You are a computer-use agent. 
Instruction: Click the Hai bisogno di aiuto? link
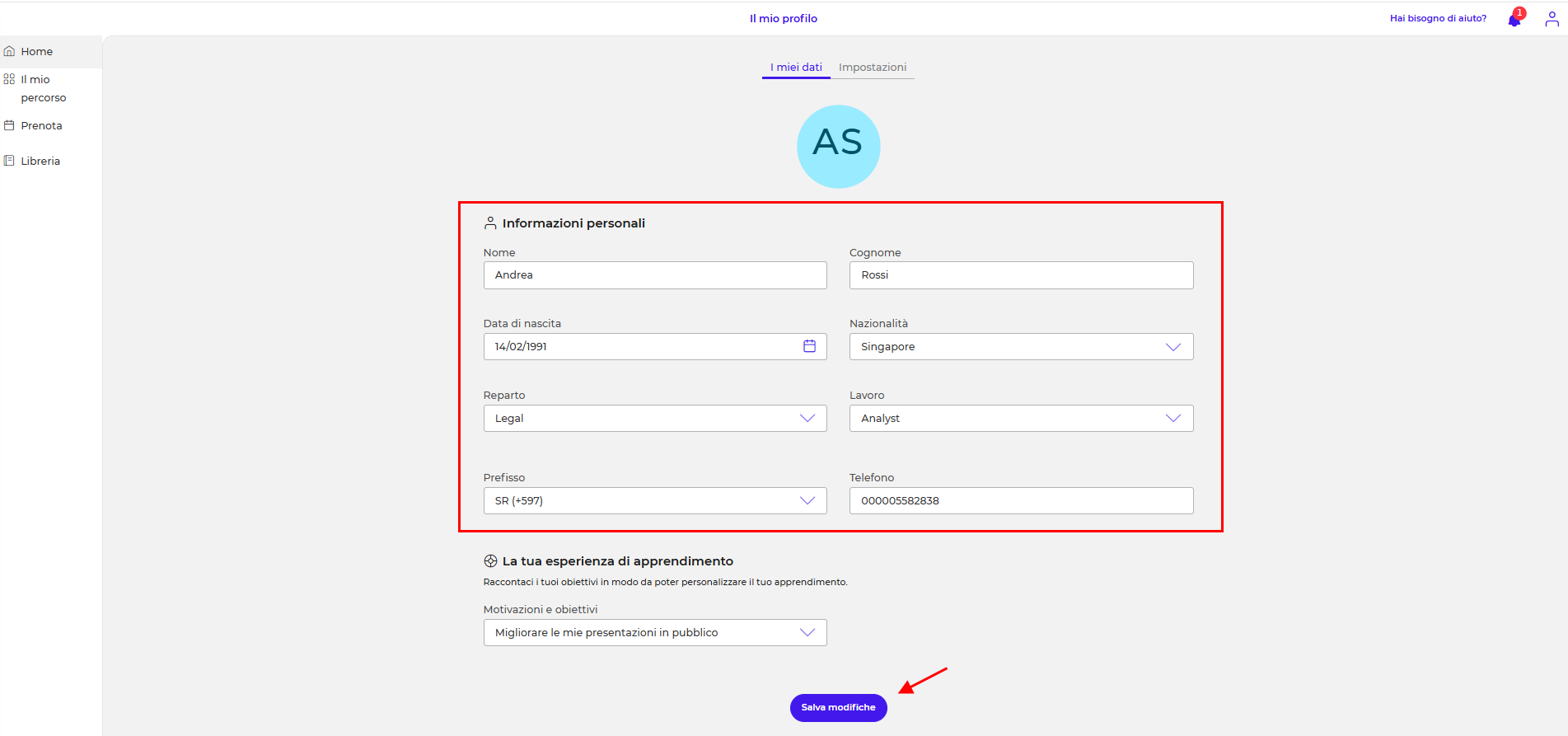[1438, 18]
